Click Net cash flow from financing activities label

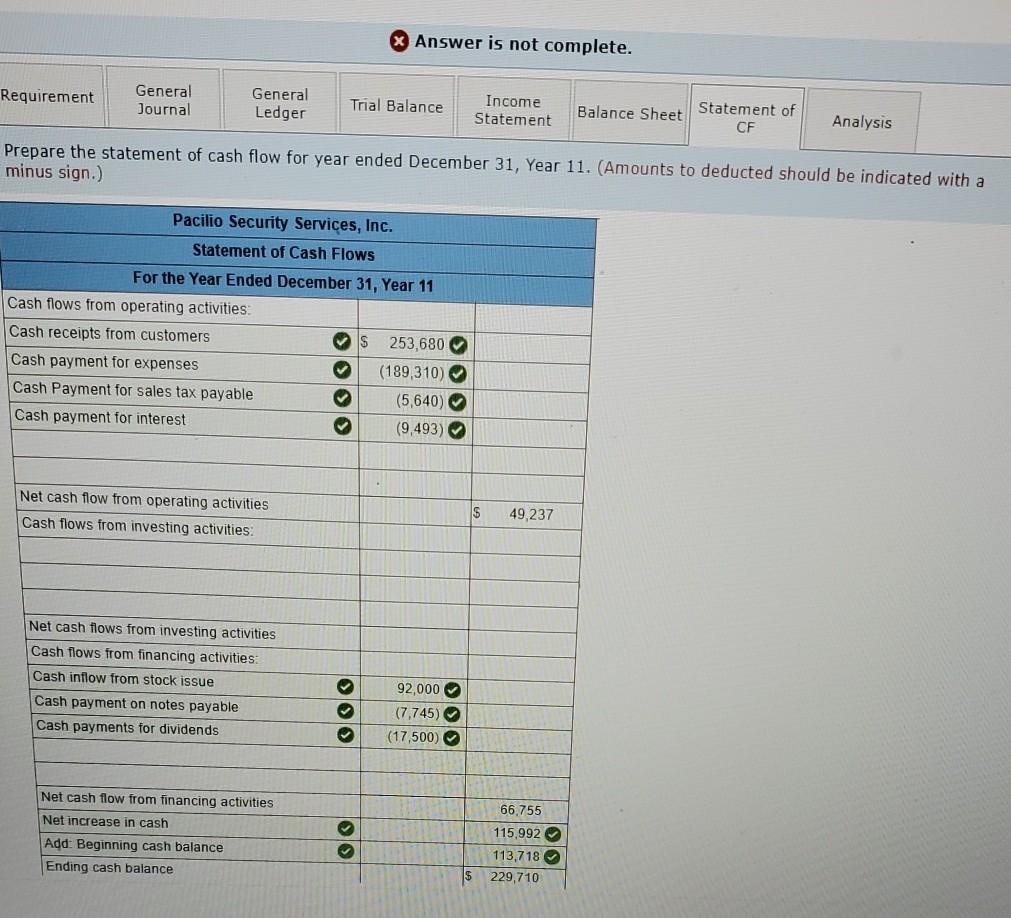tap(157, 799)
